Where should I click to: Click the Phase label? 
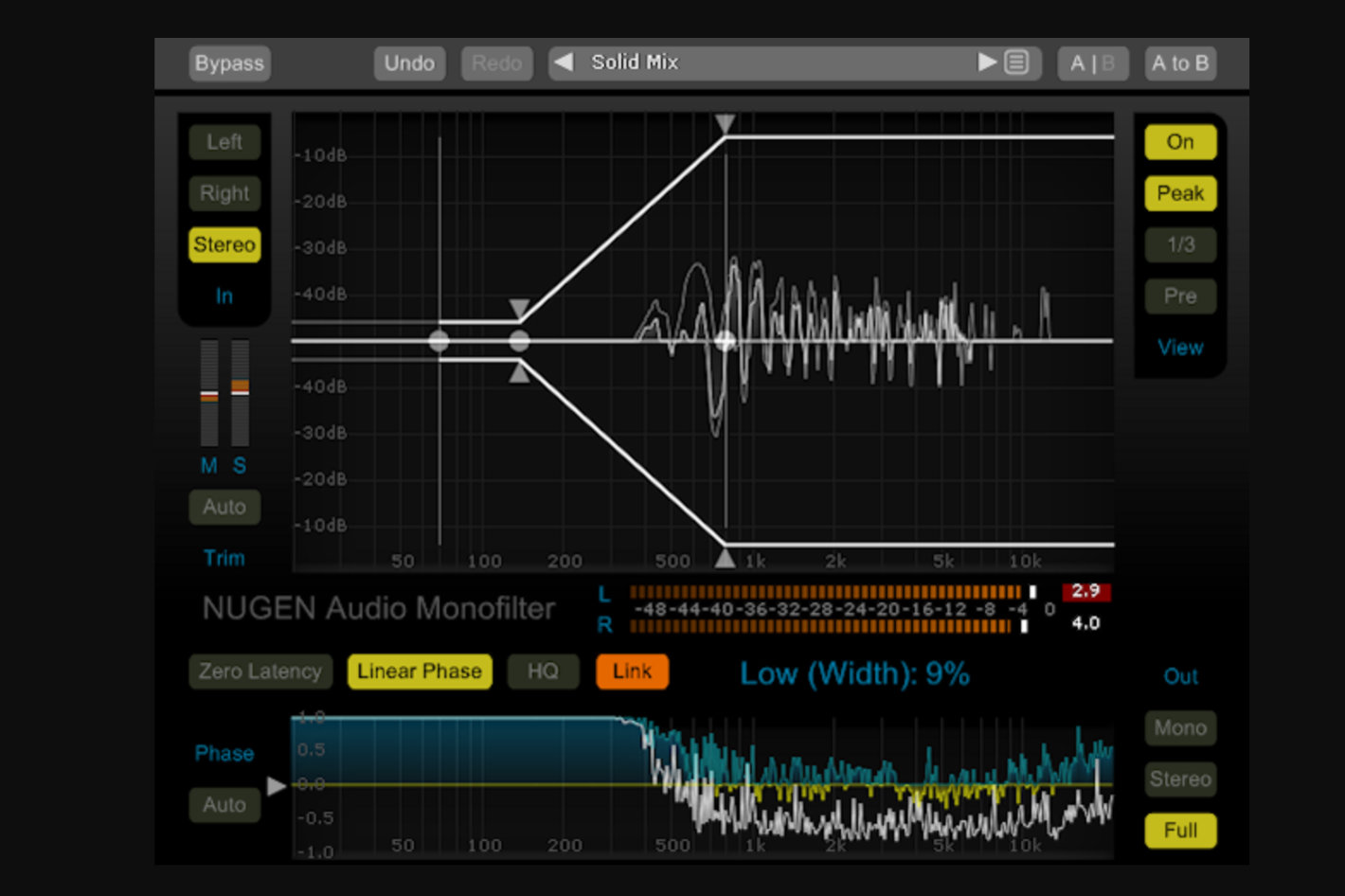224,753
